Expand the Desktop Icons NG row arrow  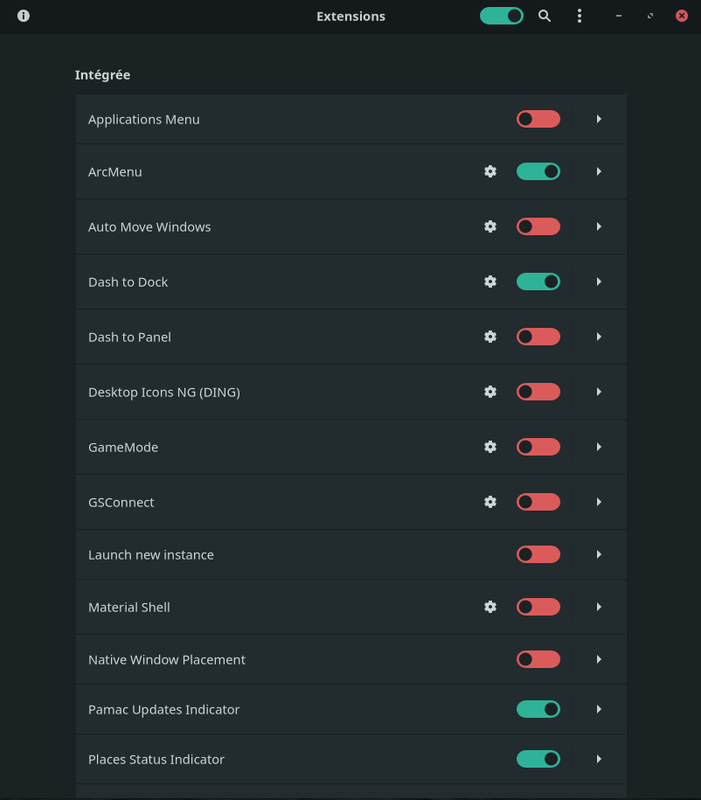pyautogui.click(x=599, y=392)
